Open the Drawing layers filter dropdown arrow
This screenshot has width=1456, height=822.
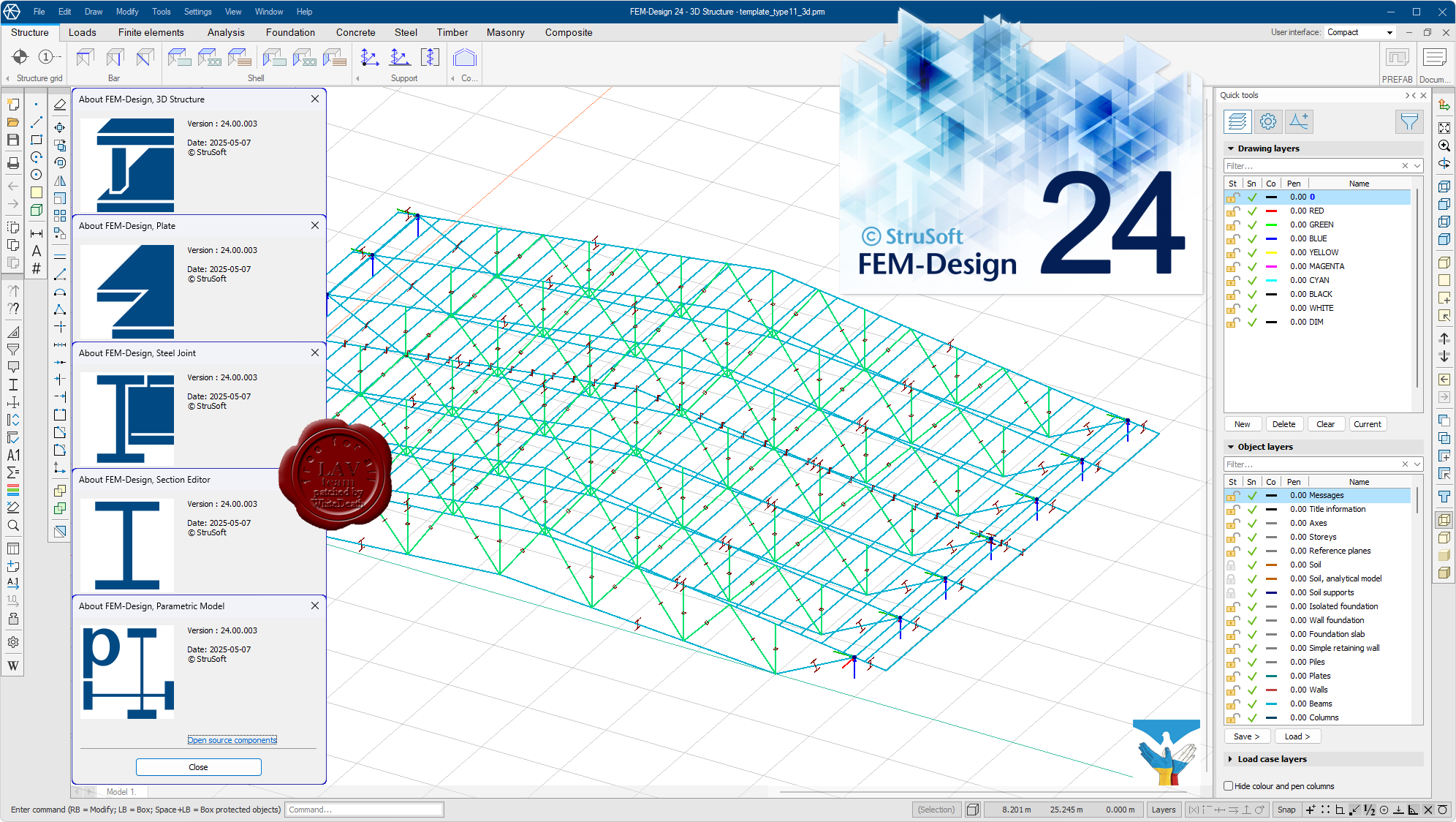(1417, 166)
